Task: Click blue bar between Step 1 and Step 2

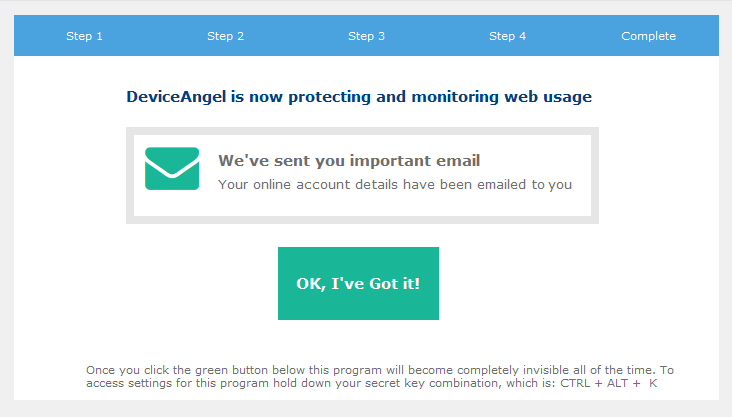Action: coord(155,36)
